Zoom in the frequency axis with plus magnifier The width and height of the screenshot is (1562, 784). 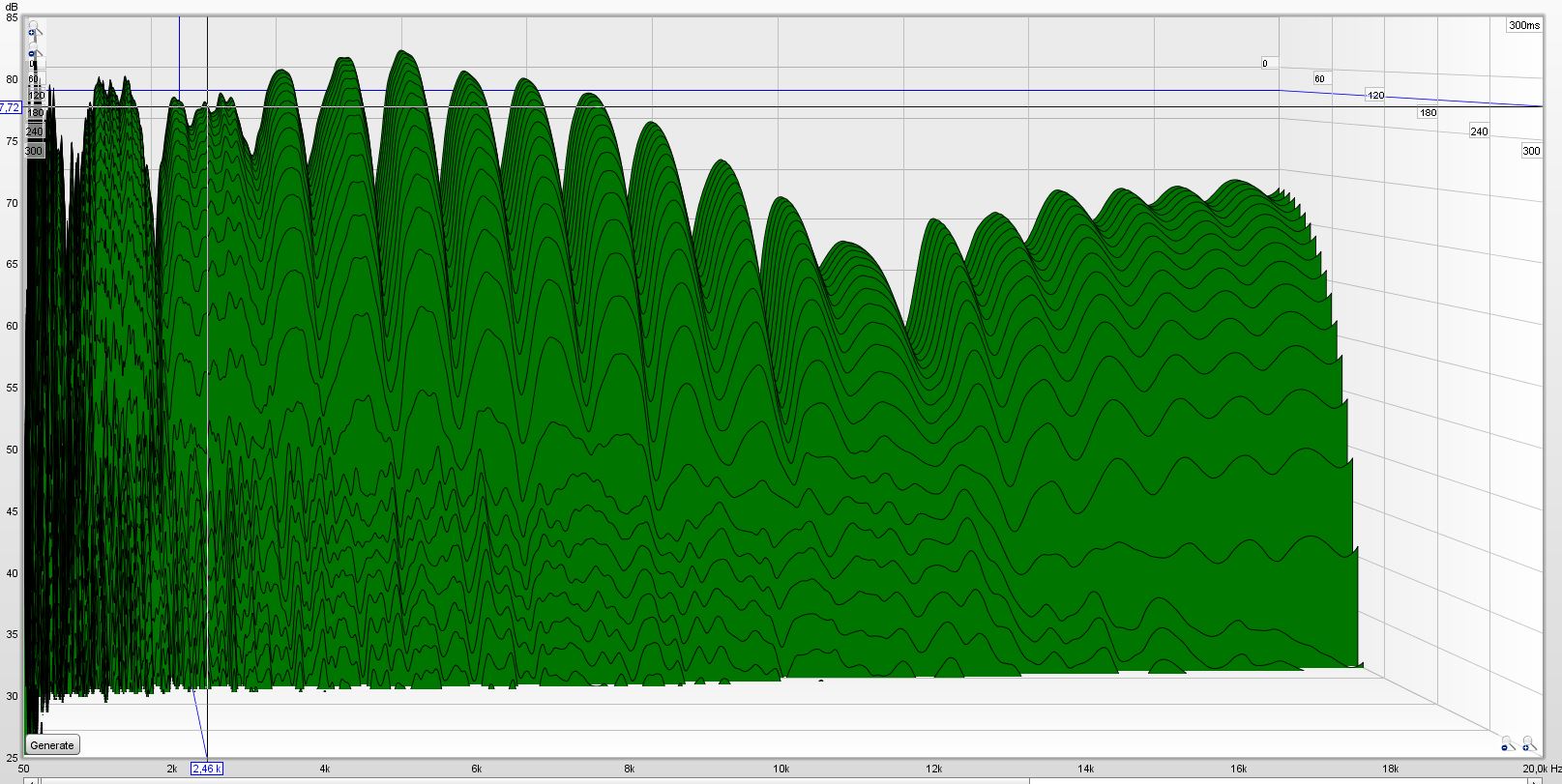(1529, 743)
